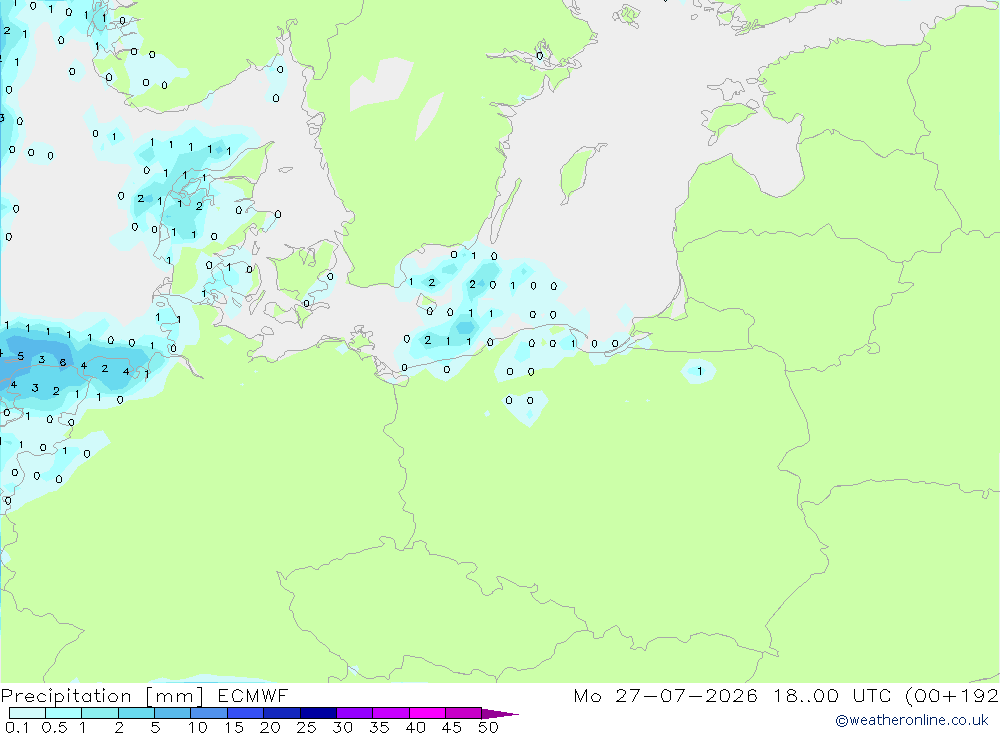Click the legend value '25'
This screenshot has width=1000, height=733.
pos(306,727)
